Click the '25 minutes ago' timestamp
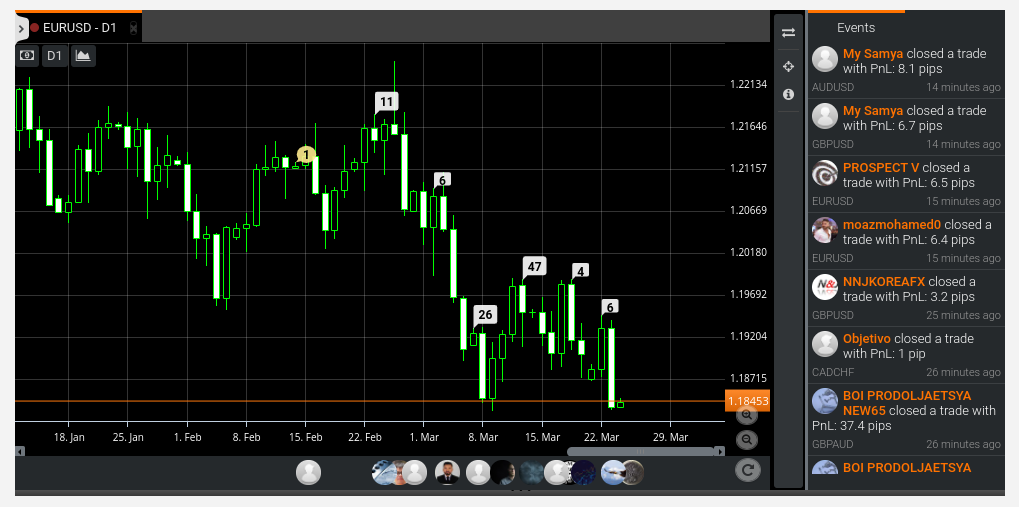The image size is (1019, 507). click(x=964, y=315)
